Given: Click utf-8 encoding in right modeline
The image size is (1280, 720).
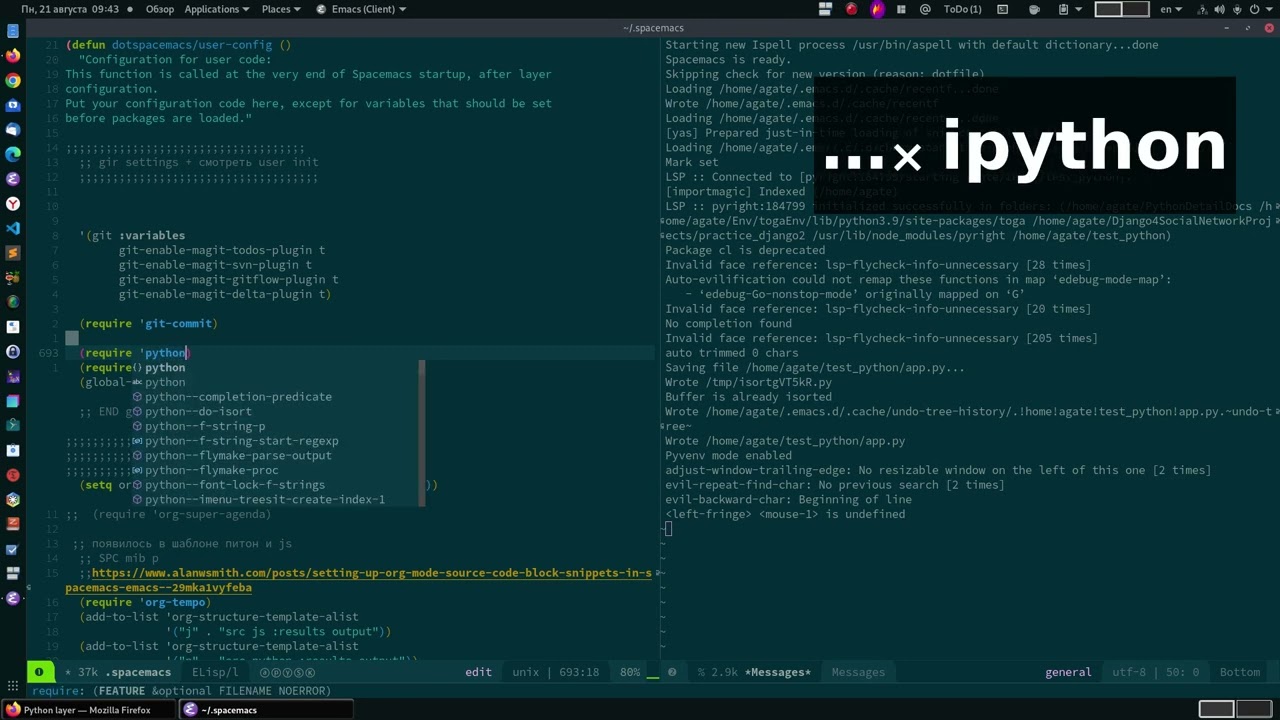Looking at the screenshot, I should (x=1127, y=672).
